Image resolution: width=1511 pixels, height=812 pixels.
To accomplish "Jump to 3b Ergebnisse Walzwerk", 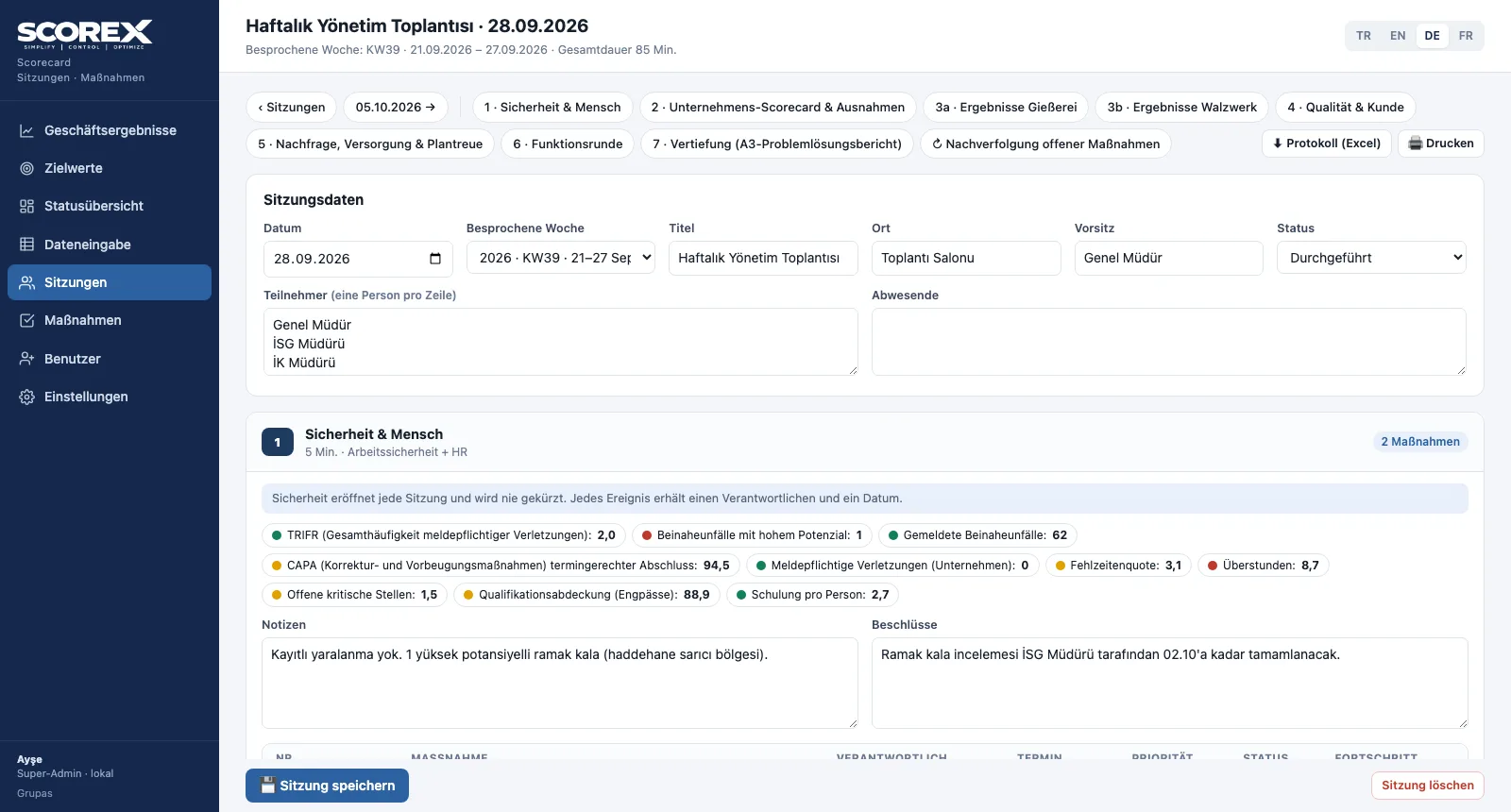I will (x=1182, y=108).
